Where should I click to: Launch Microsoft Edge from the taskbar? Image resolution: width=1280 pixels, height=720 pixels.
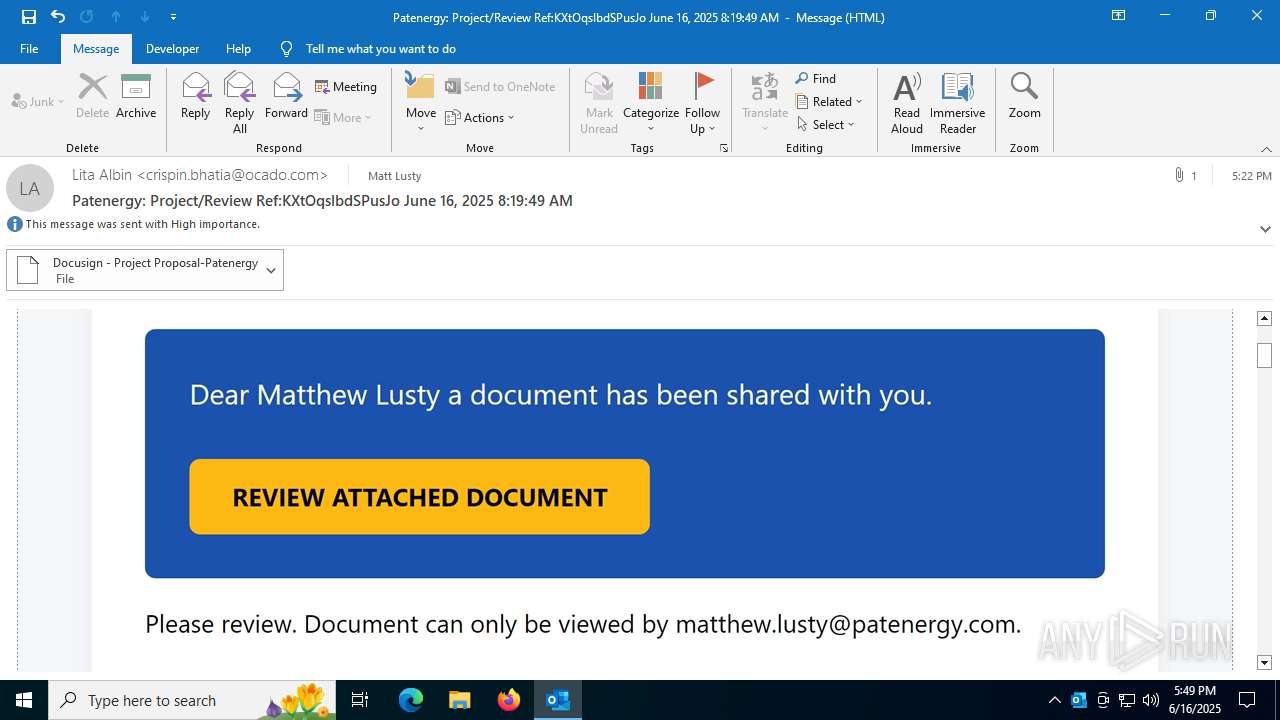pyautogui.click(x=411, y=700)
